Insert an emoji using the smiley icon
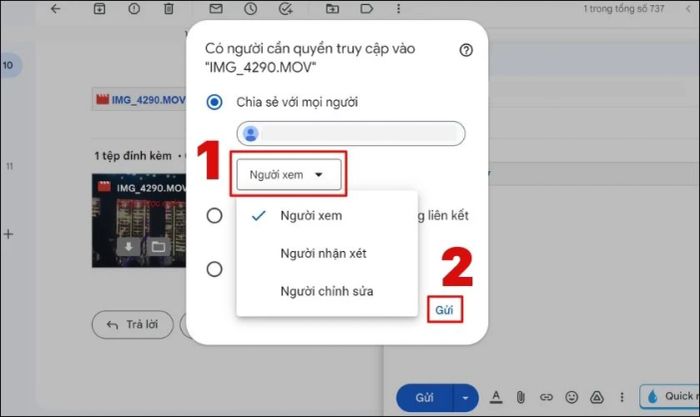 click(x=571, y=397)
